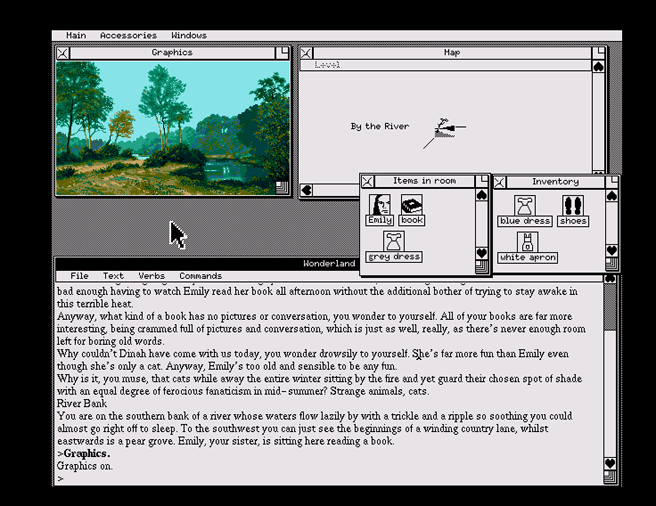Click the Graphics window resize corner icon
The width and height of the screenshot is (656, 506).
click(283, 188)
